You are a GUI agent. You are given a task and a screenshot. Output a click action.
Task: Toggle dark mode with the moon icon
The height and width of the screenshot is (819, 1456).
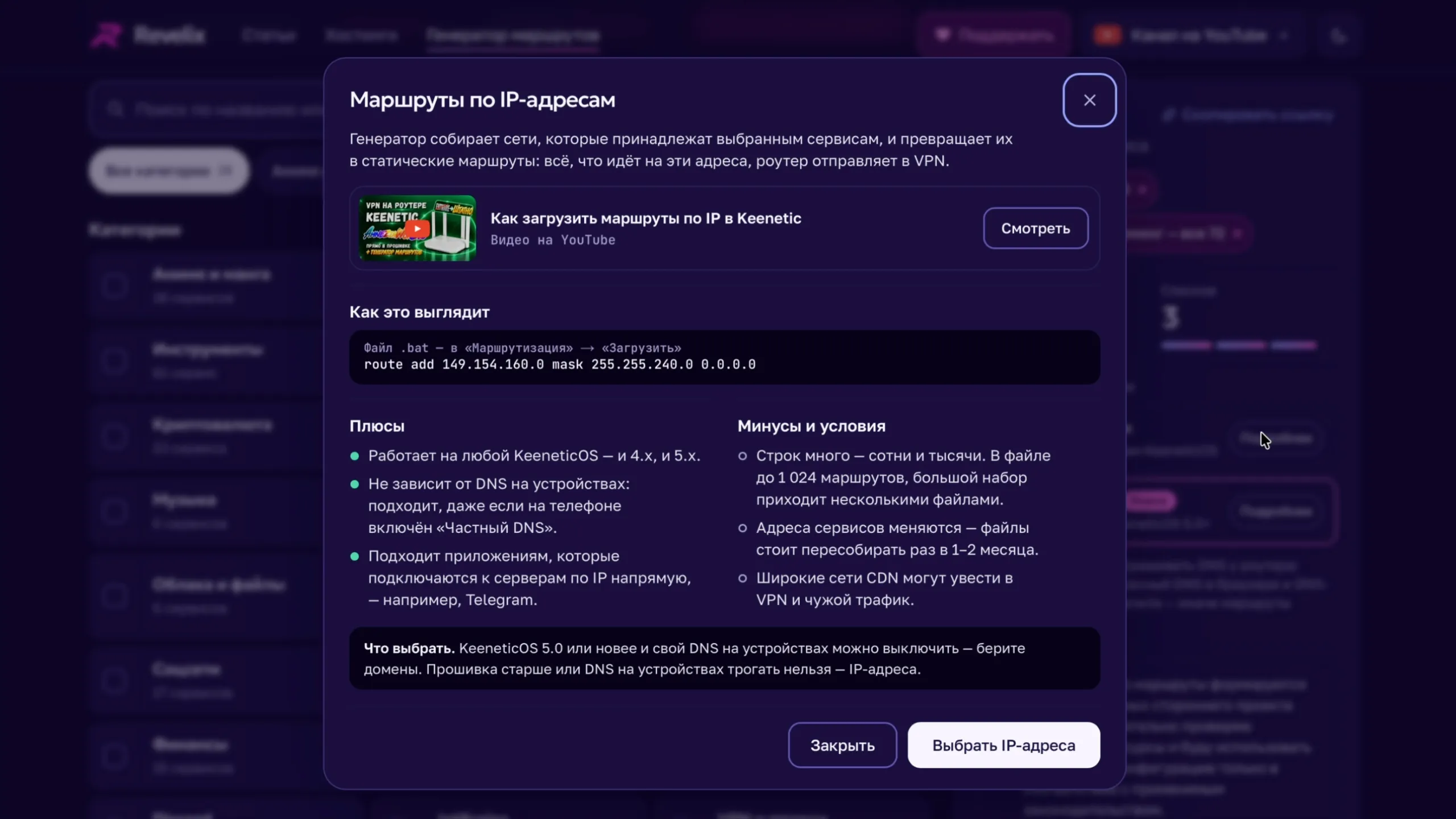[1339, 36]
